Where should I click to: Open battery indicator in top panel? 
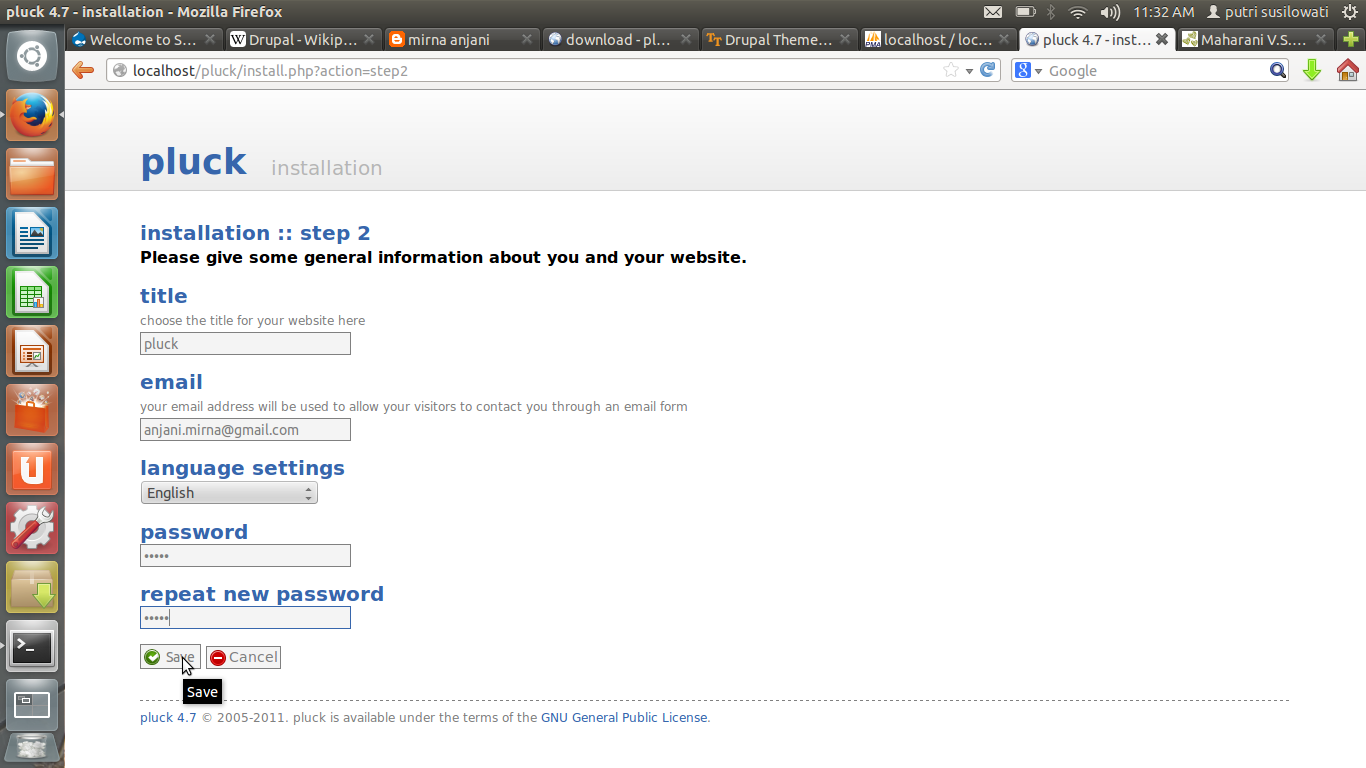coord(1025,12)
